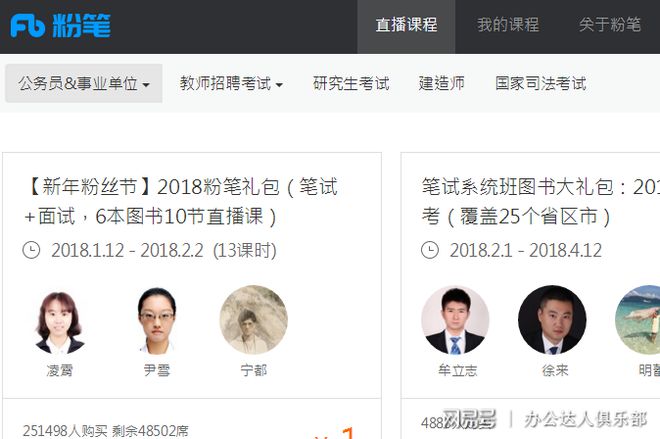The image size is (660, 439).
Task: Go to 我的课程 tab
Action: [508, 25]
